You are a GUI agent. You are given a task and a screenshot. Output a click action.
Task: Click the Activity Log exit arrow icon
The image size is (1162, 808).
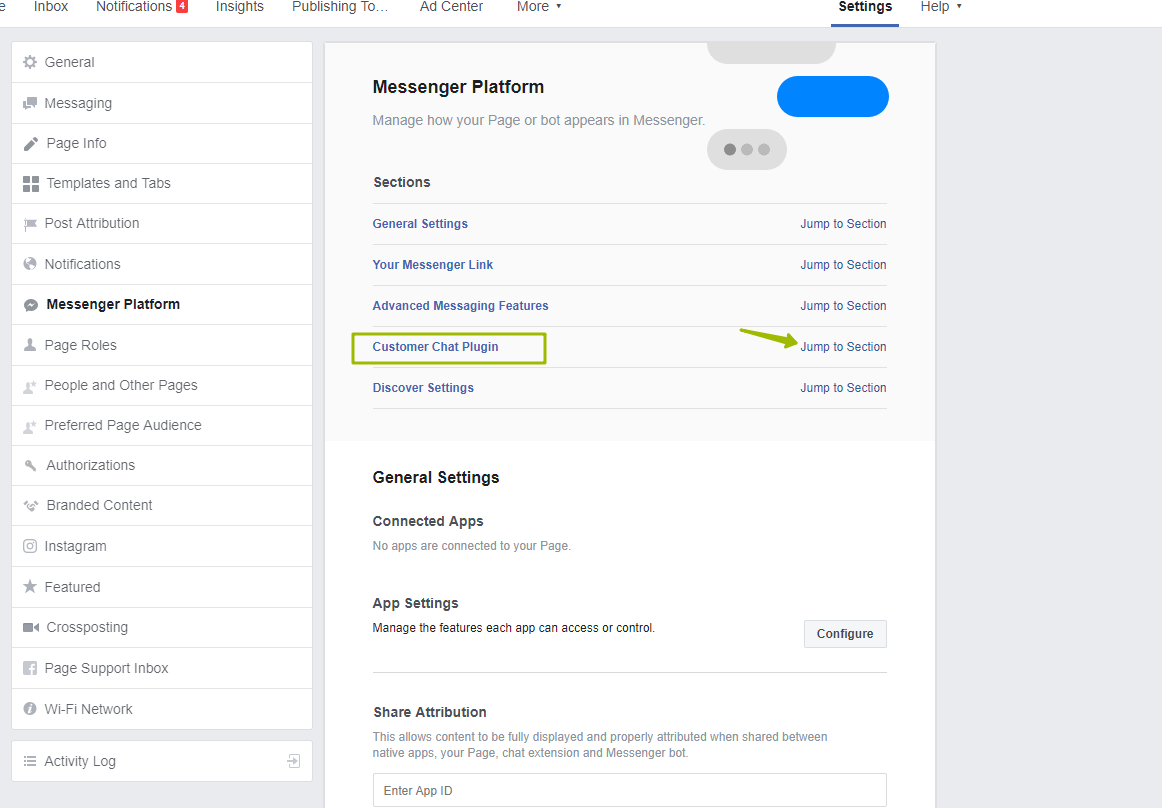[x=293, y=761]
